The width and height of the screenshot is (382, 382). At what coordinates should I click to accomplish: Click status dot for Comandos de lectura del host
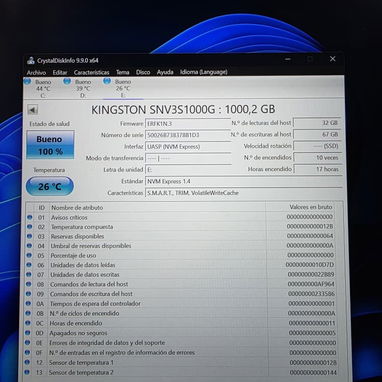point(28,284)
